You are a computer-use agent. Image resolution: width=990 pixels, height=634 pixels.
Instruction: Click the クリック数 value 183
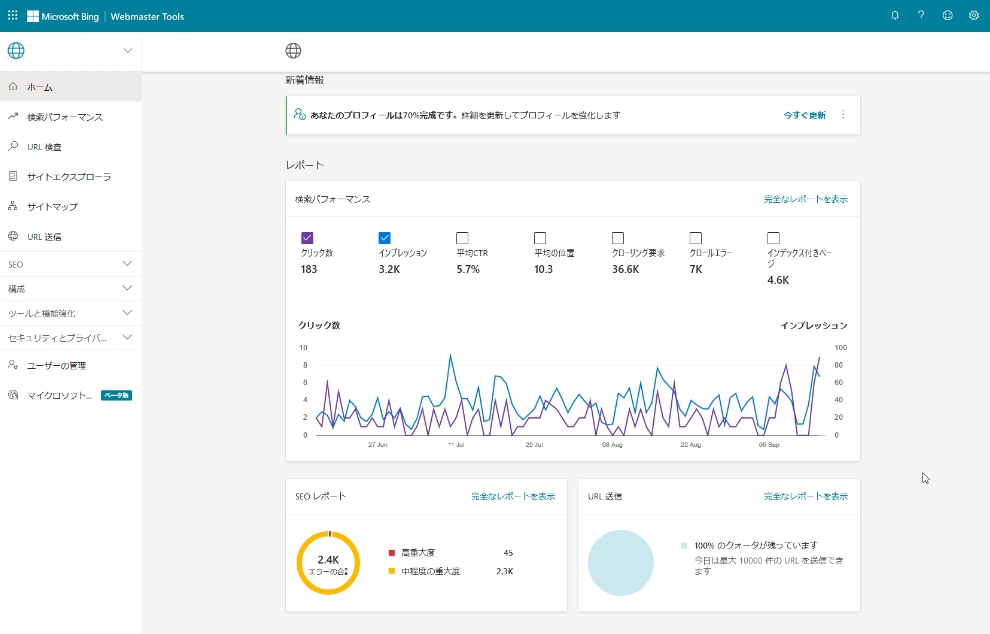(309, 269)
